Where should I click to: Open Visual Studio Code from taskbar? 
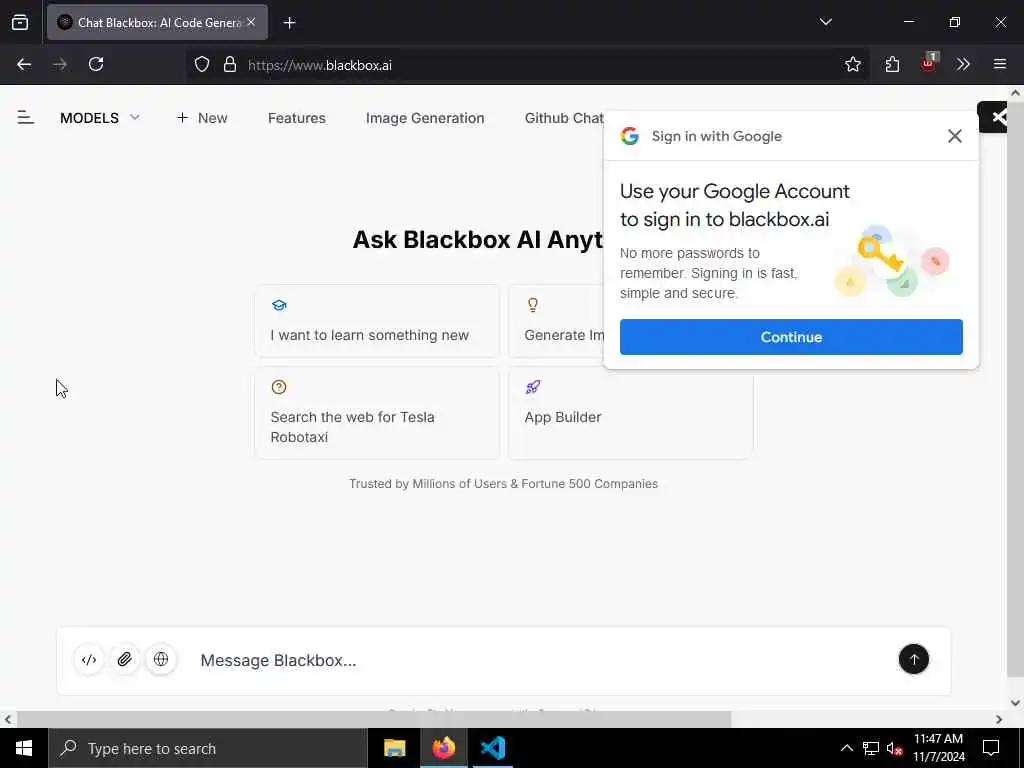pyautogui.click(x=492, y=748)
